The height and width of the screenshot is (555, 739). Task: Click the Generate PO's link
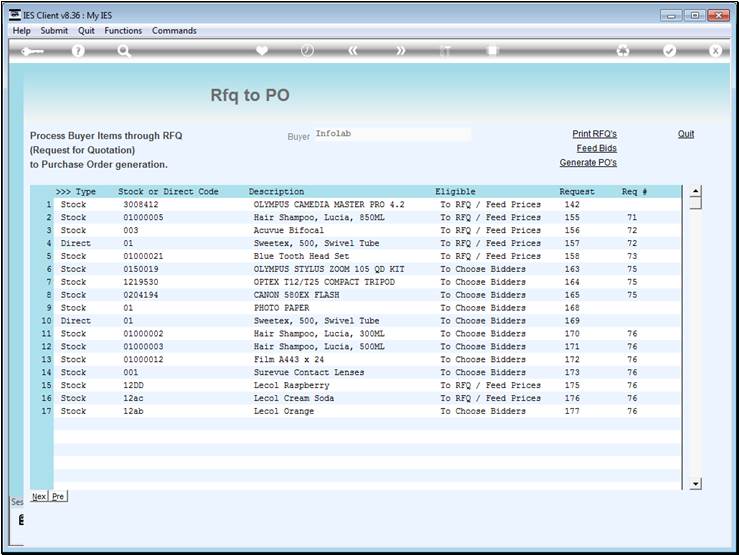click(x=588, y=163)
